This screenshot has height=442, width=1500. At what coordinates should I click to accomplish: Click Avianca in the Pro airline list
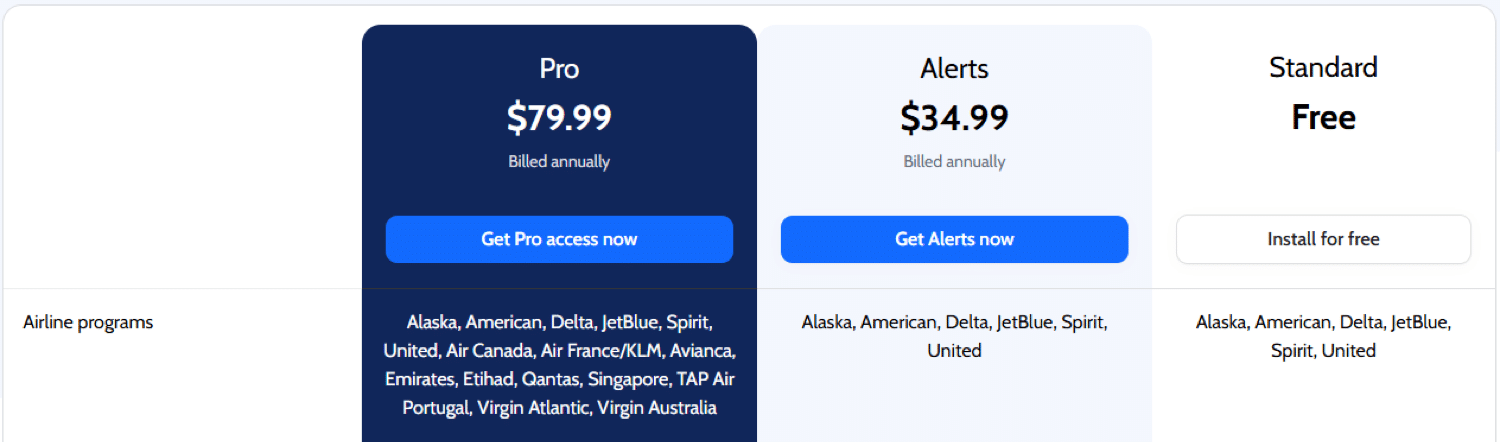(x=703, y=351)
